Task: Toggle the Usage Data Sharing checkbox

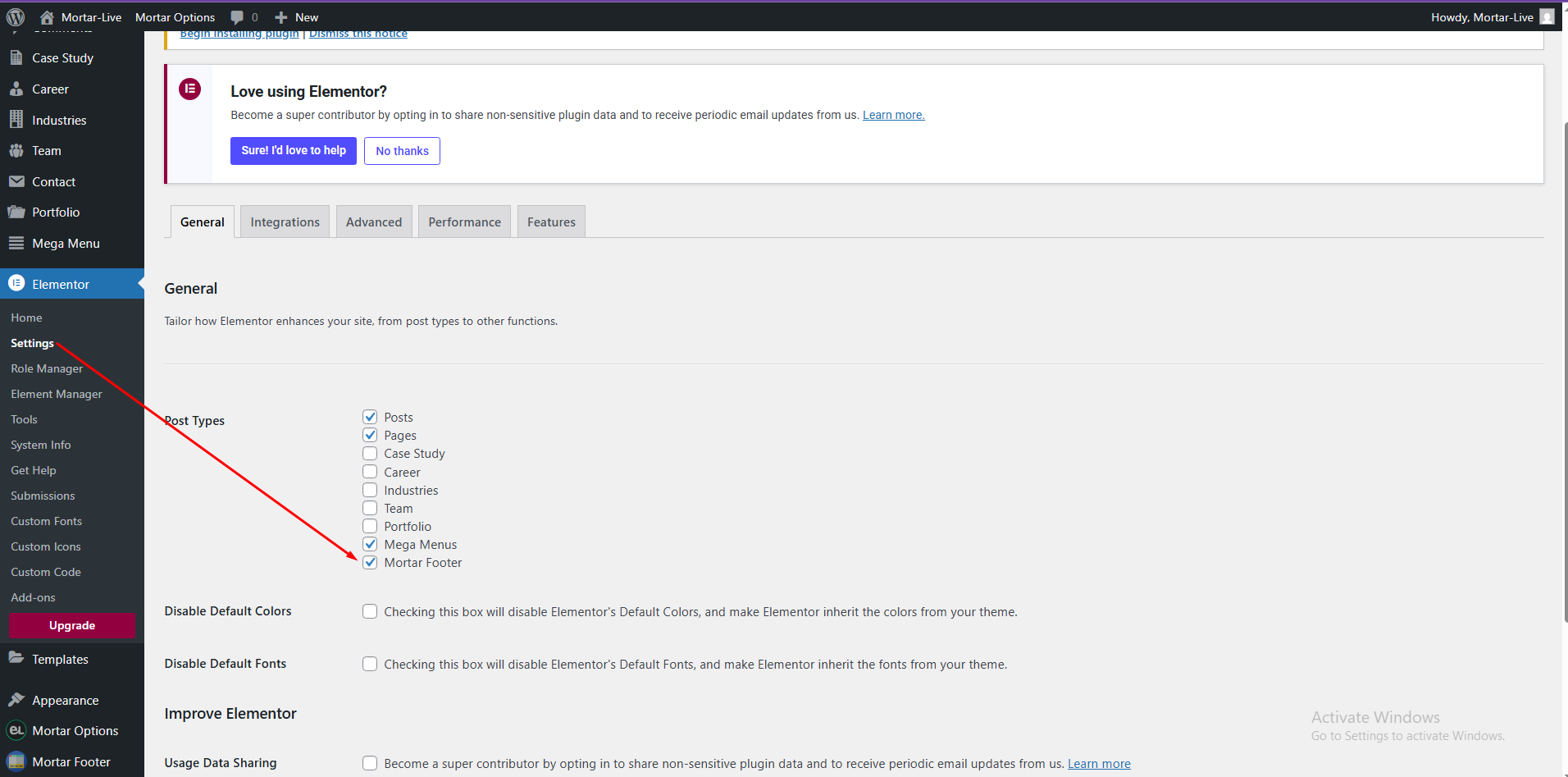Action: (370, 763)
